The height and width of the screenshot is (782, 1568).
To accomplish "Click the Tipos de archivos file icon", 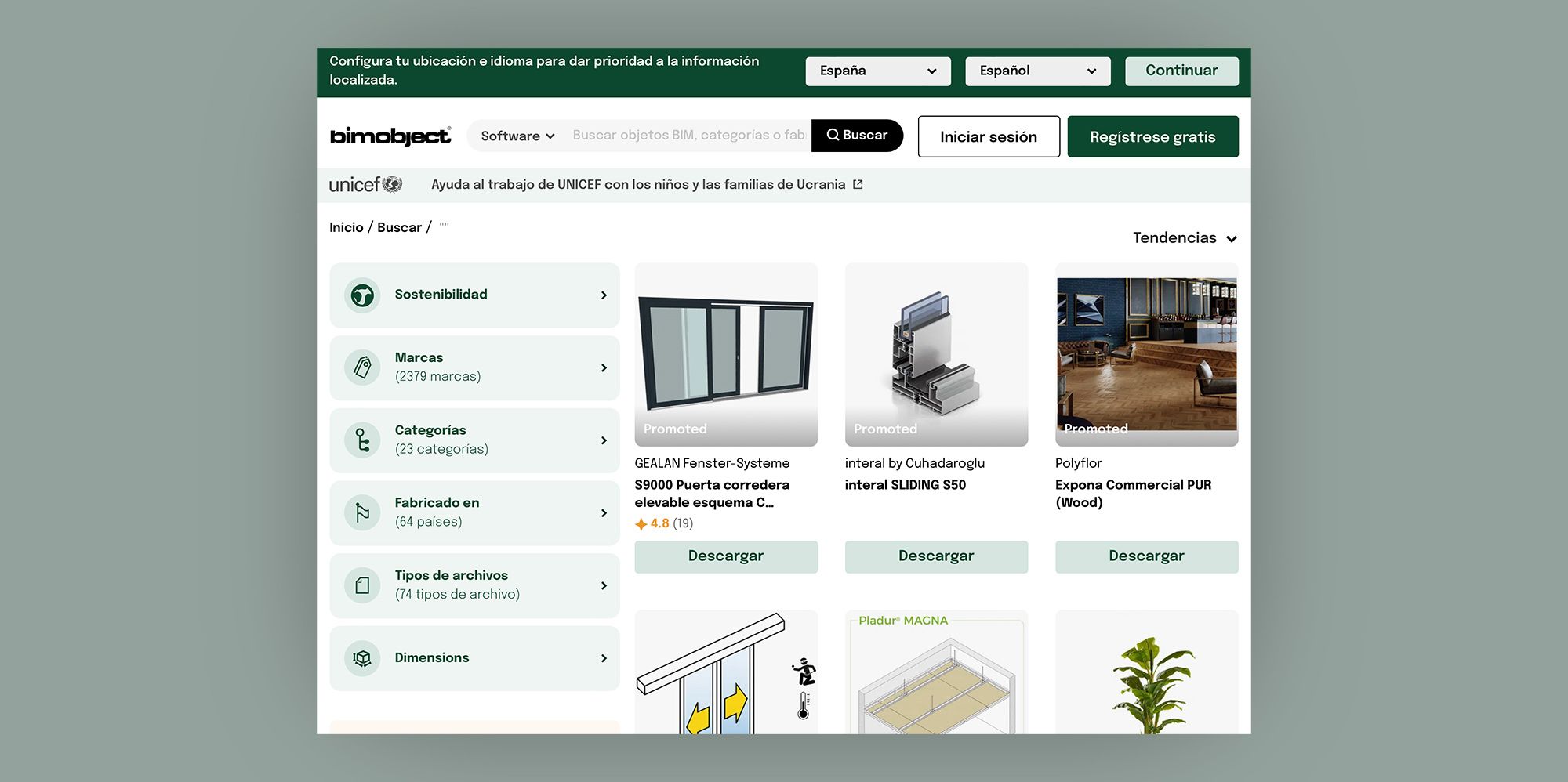I will (362, 585).
